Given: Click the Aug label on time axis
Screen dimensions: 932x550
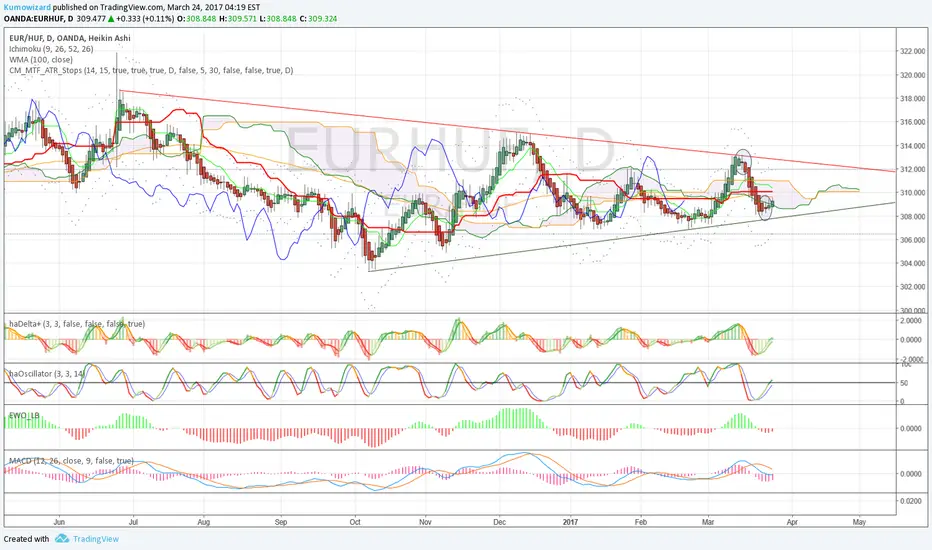Looking at the screenshot, I should point(203,522).
